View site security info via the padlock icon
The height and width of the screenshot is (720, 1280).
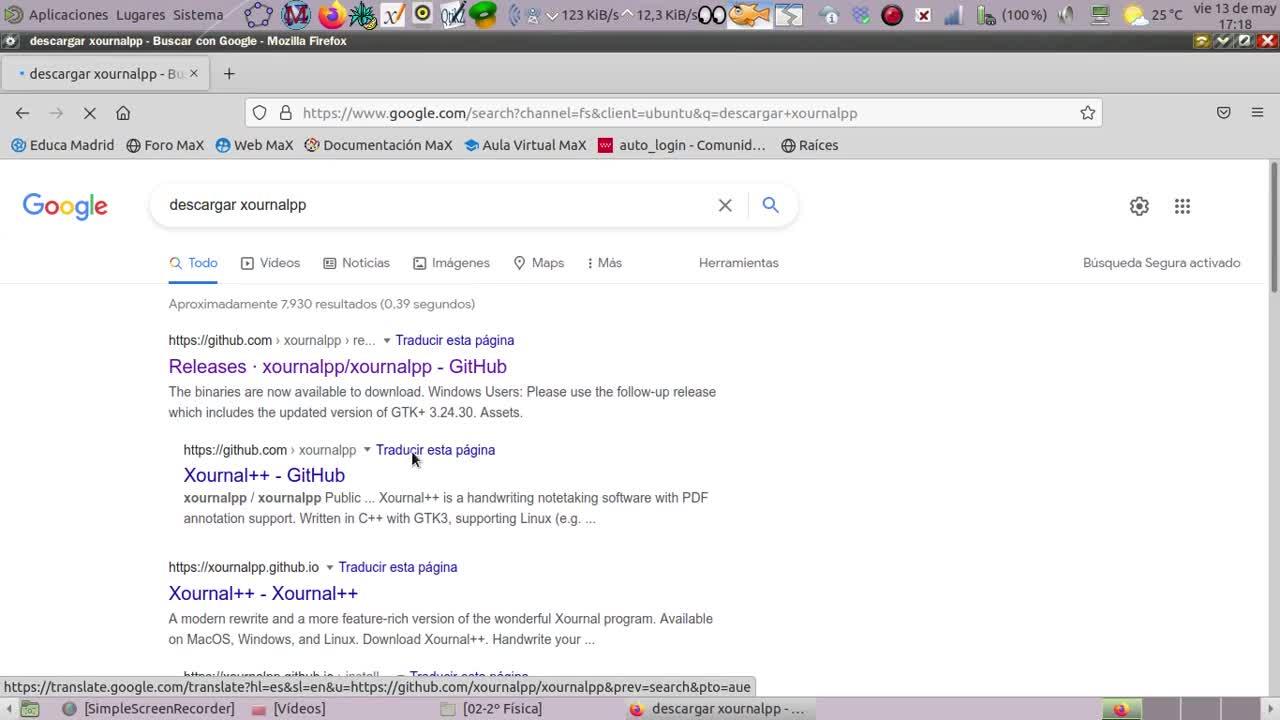tap(285, 113)
